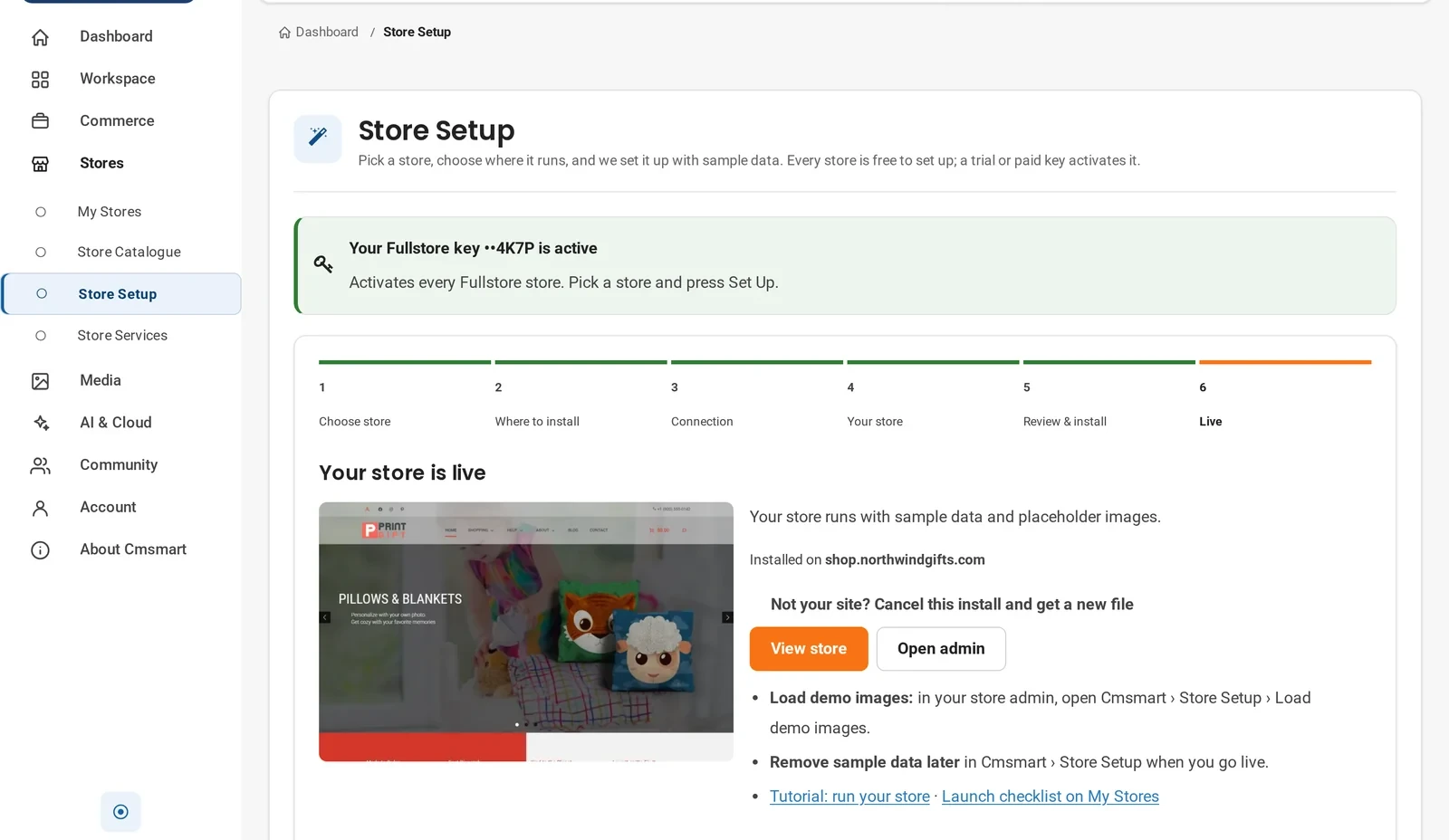
Task: Click the View store button
Action: [x=809, y=649]
